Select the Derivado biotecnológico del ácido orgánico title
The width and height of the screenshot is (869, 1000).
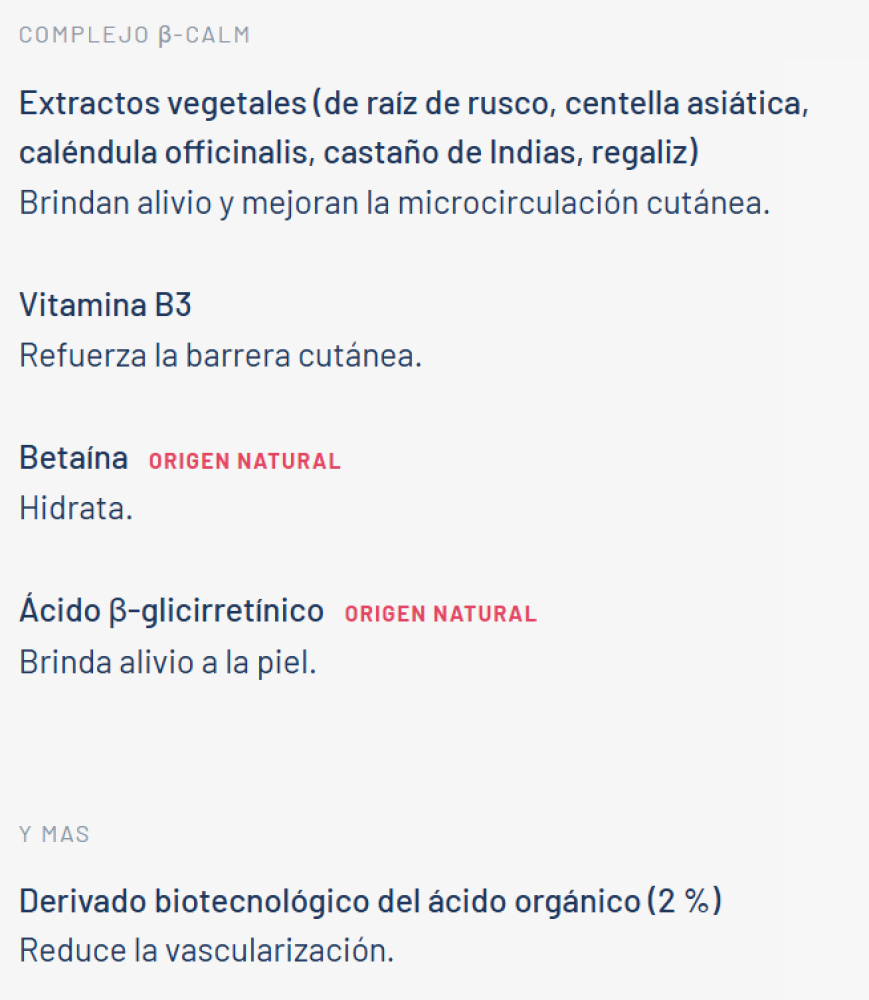[x=330, y=901]
